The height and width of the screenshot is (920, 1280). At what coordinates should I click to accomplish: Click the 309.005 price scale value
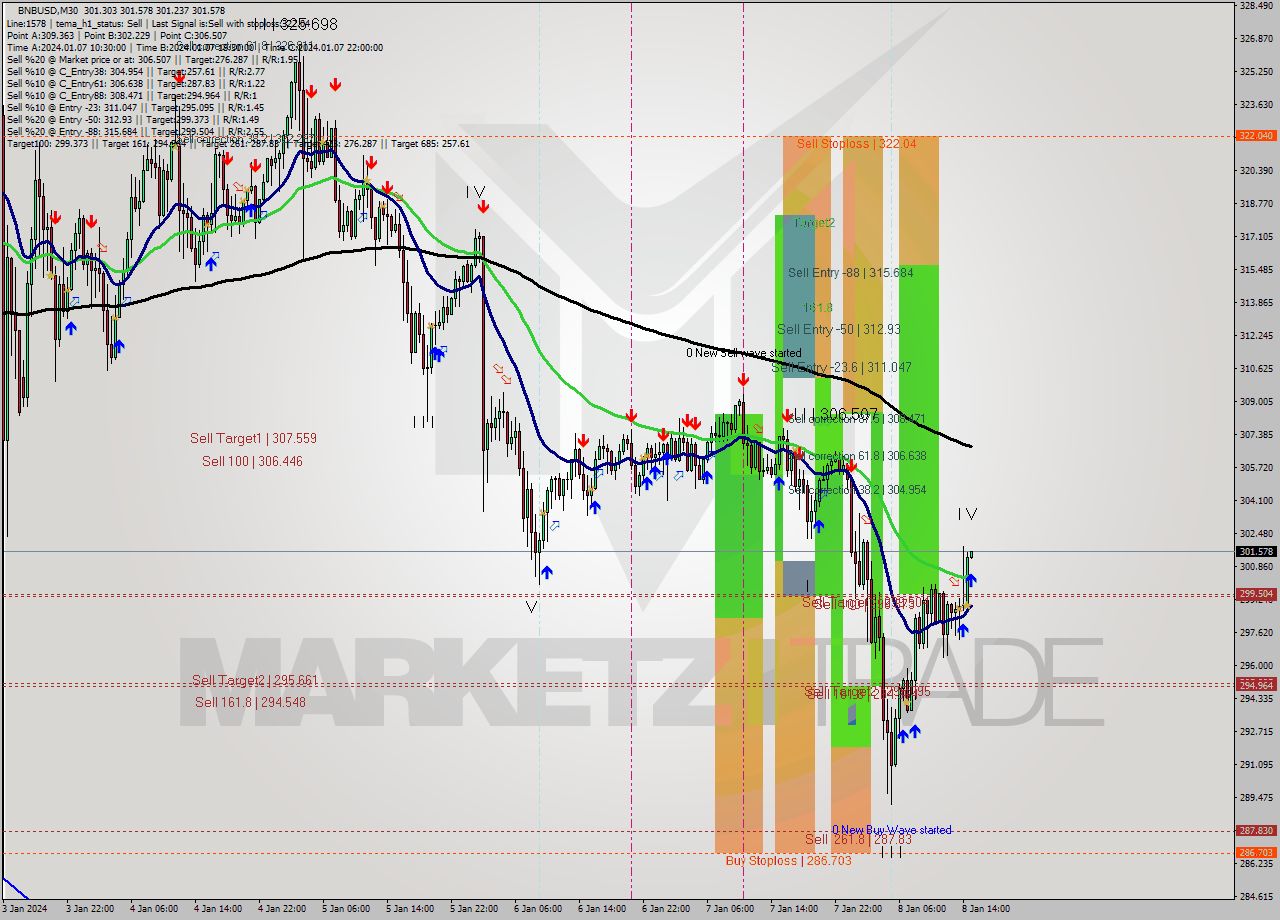[x=1256, y=402]
